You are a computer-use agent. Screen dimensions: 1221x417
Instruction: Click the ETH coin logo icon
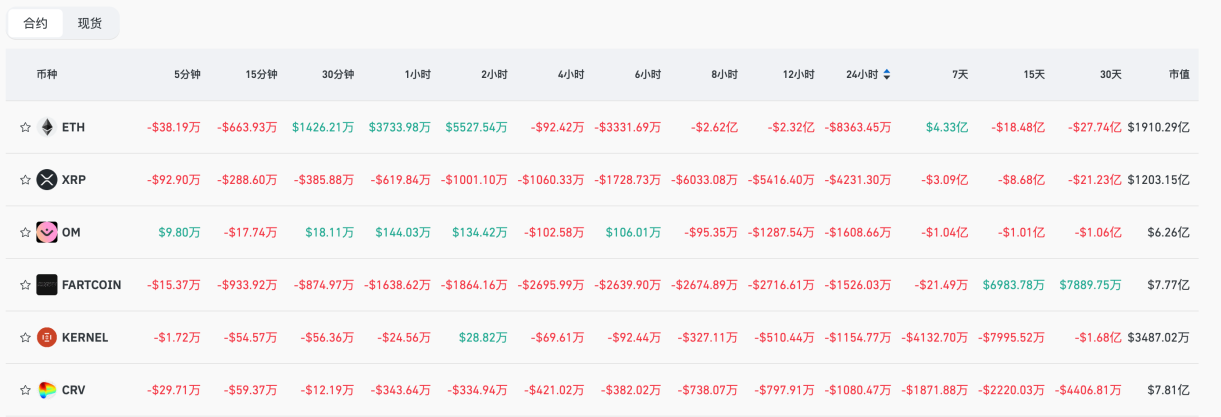click(x=47, y=127)
